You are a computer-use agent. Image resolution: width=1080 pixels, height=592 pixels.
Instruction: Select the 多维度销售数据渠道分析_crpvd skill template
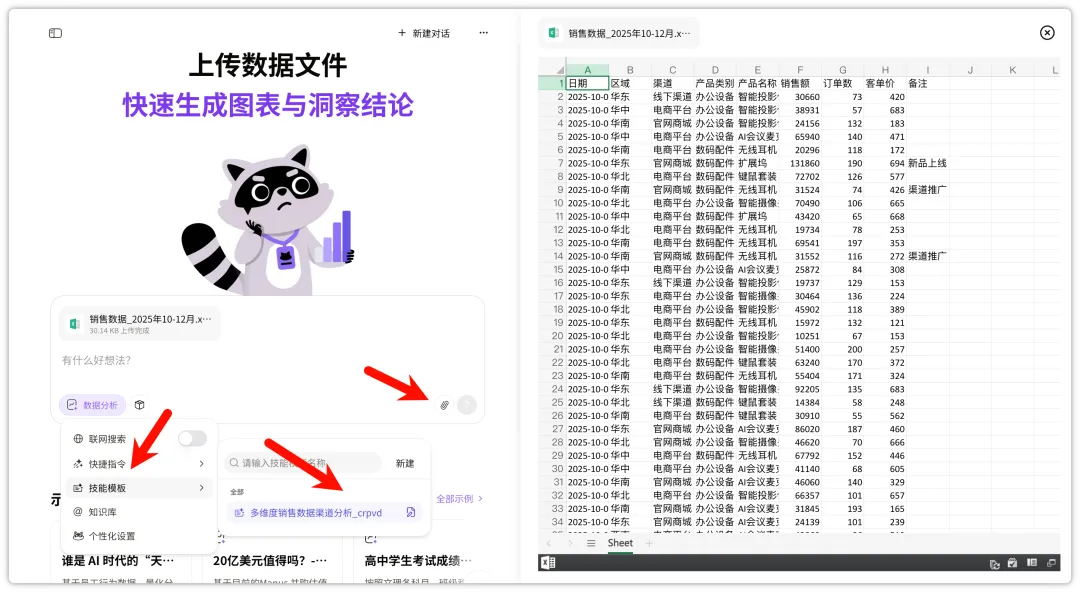pyautogui.click(x=323, y=512)
